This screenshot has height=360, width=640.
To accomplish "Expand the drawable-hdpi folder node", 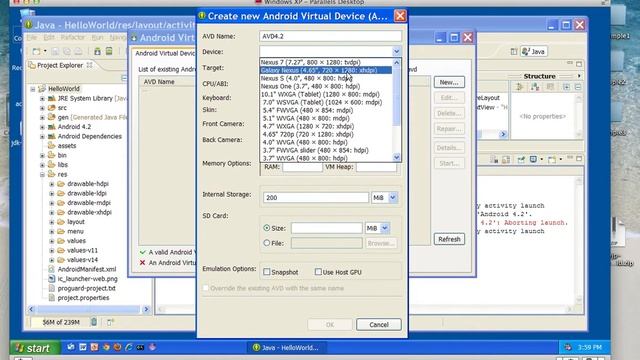I will point(52,184).
